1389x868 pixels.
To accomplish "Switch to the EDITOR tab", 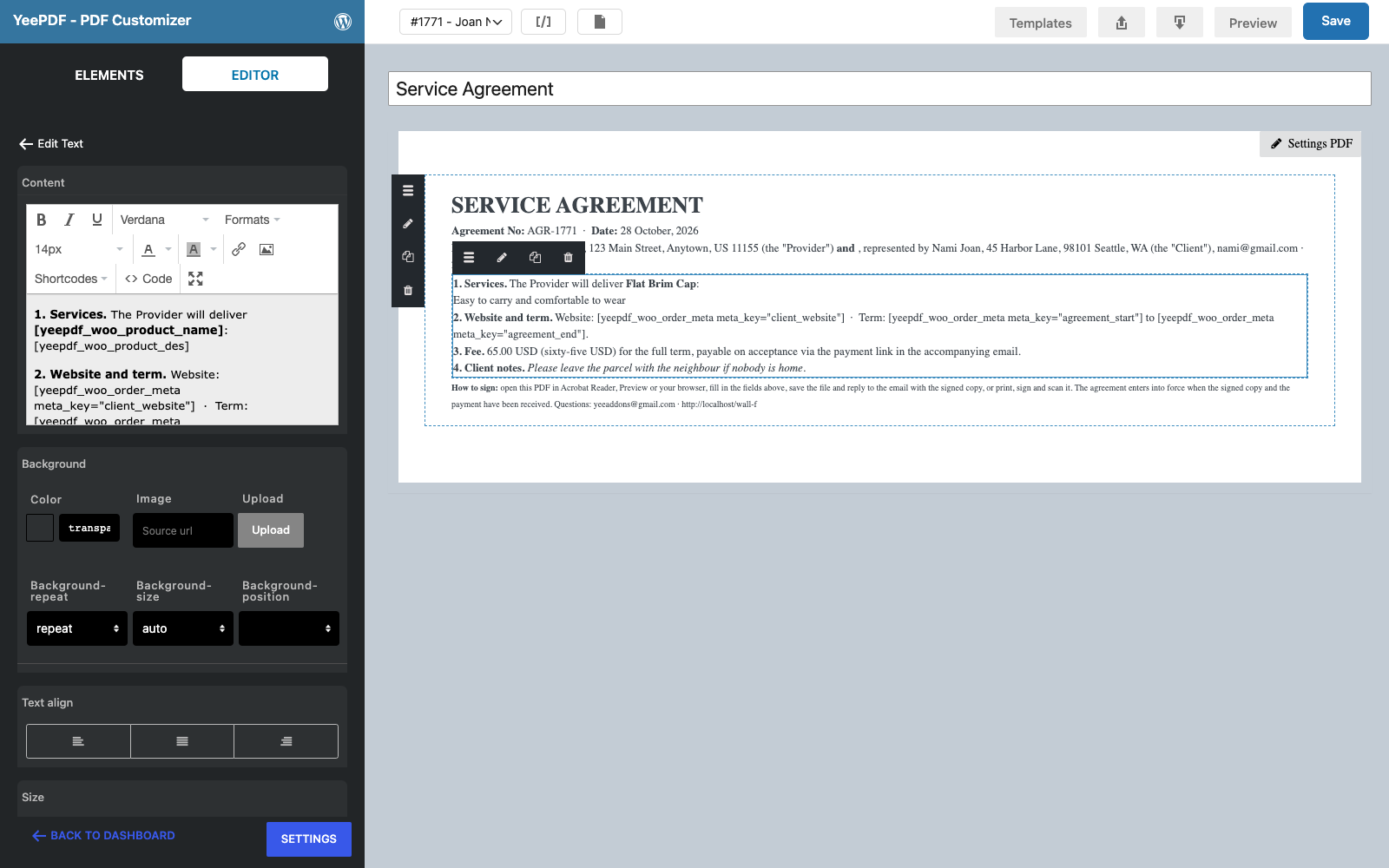I will pos(255,75).
